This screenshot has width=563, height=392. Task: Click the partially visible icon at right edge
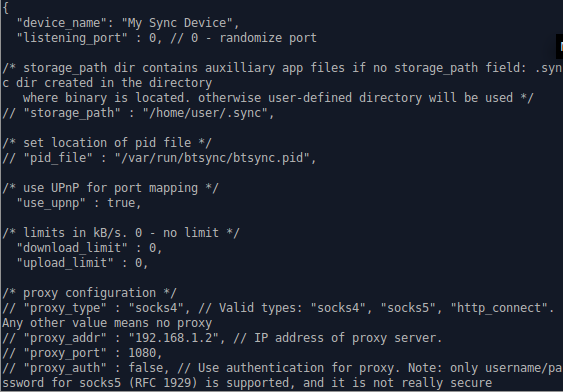pyautogui.click(x=559, y=46)
